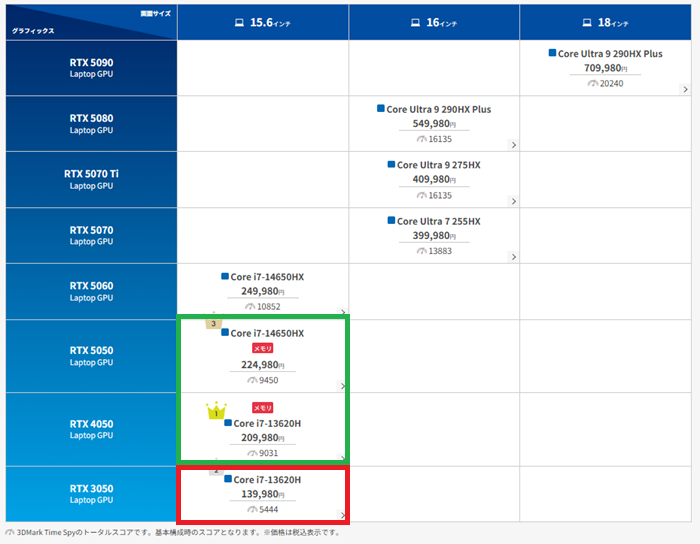Click Core i7-13620H in the RTX 4050 row
This screenshot has height=544, width=700.
[x=267, y=424]
